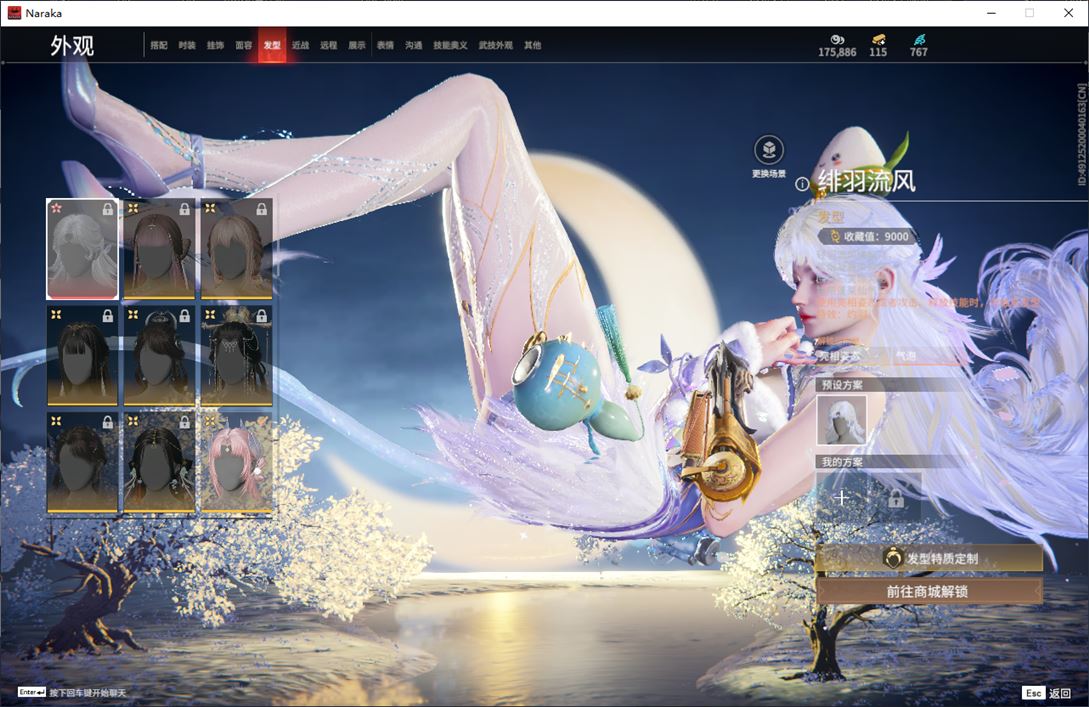Go to the 面容 tab

[244, 45]
